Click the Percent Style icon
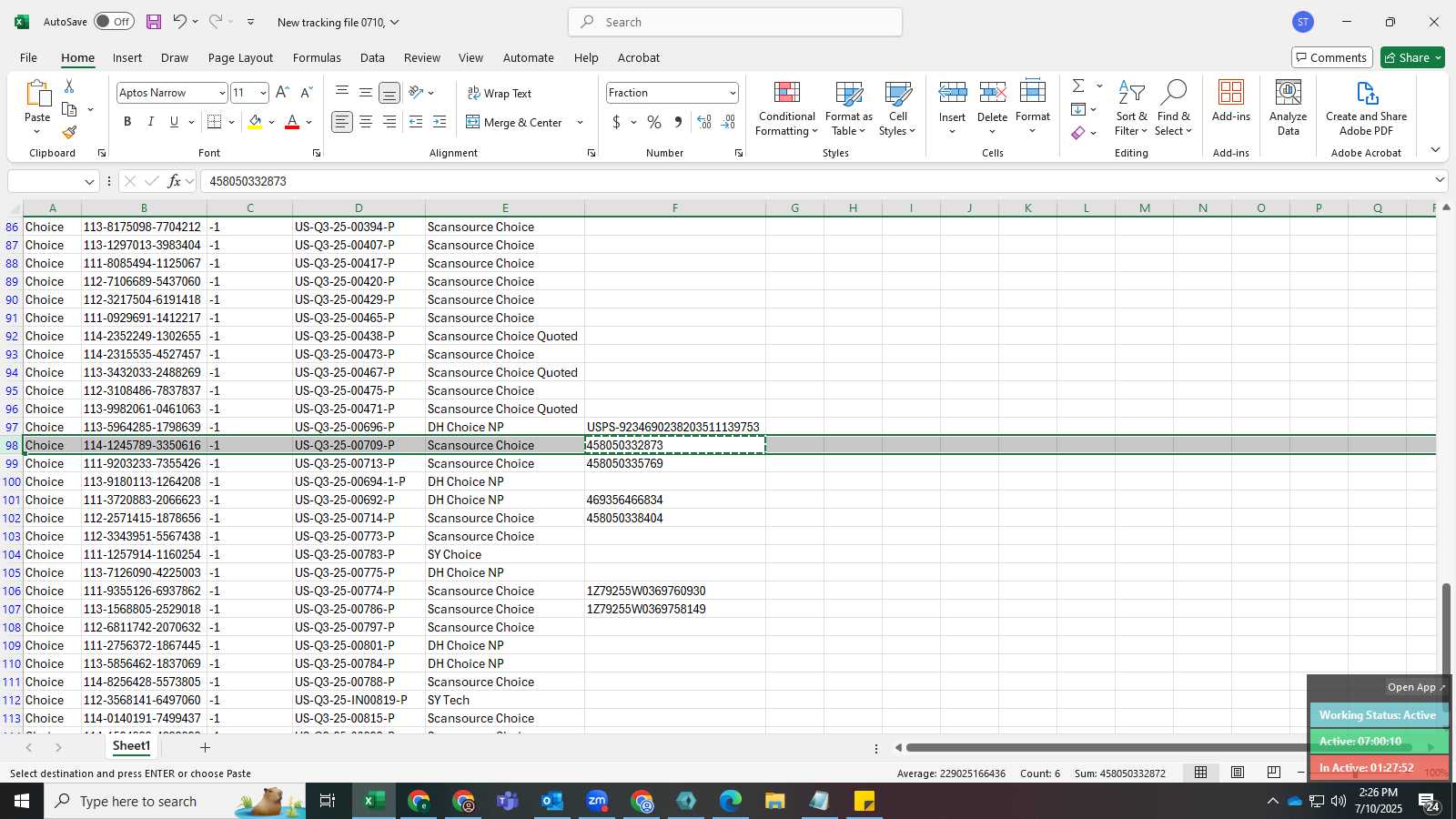The width and height of the screenshot is (1456, 819). pyautogui.click(x=654, y=122)
